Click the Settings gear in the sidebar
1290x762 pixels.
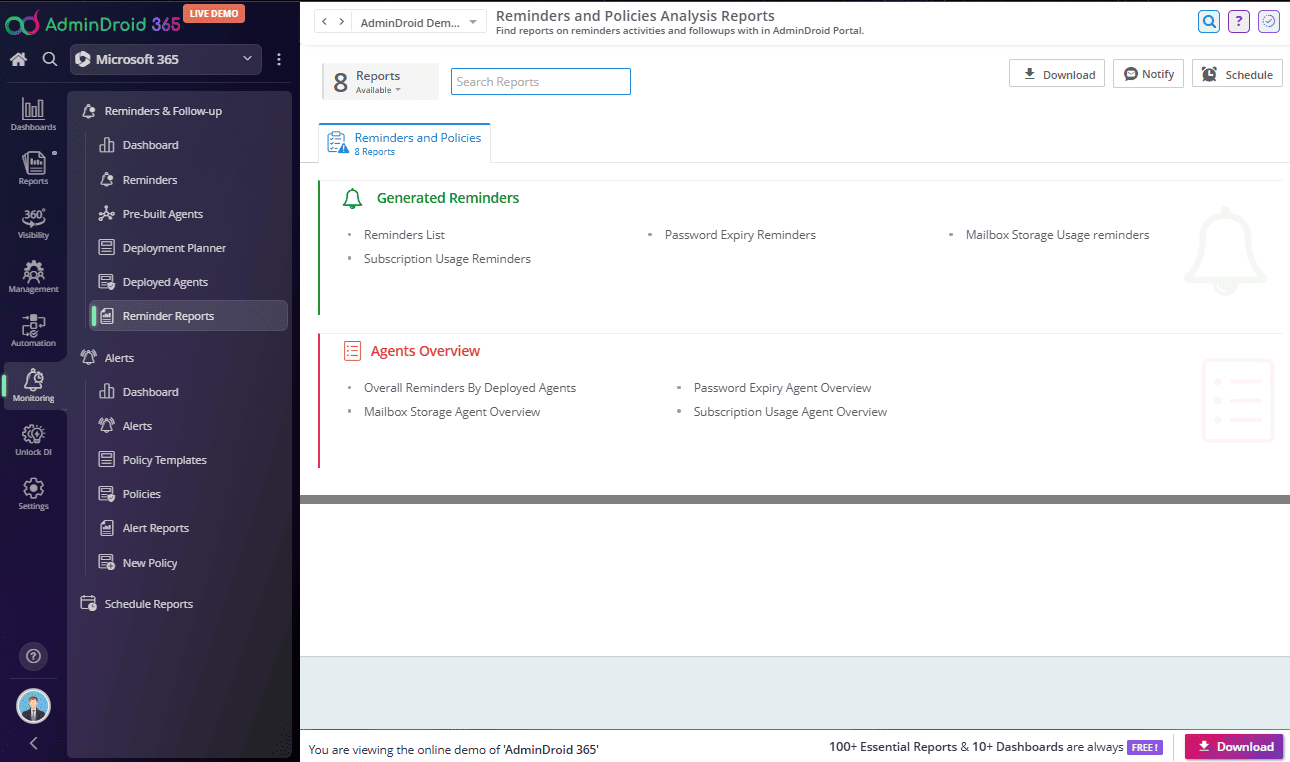point(33,493)
